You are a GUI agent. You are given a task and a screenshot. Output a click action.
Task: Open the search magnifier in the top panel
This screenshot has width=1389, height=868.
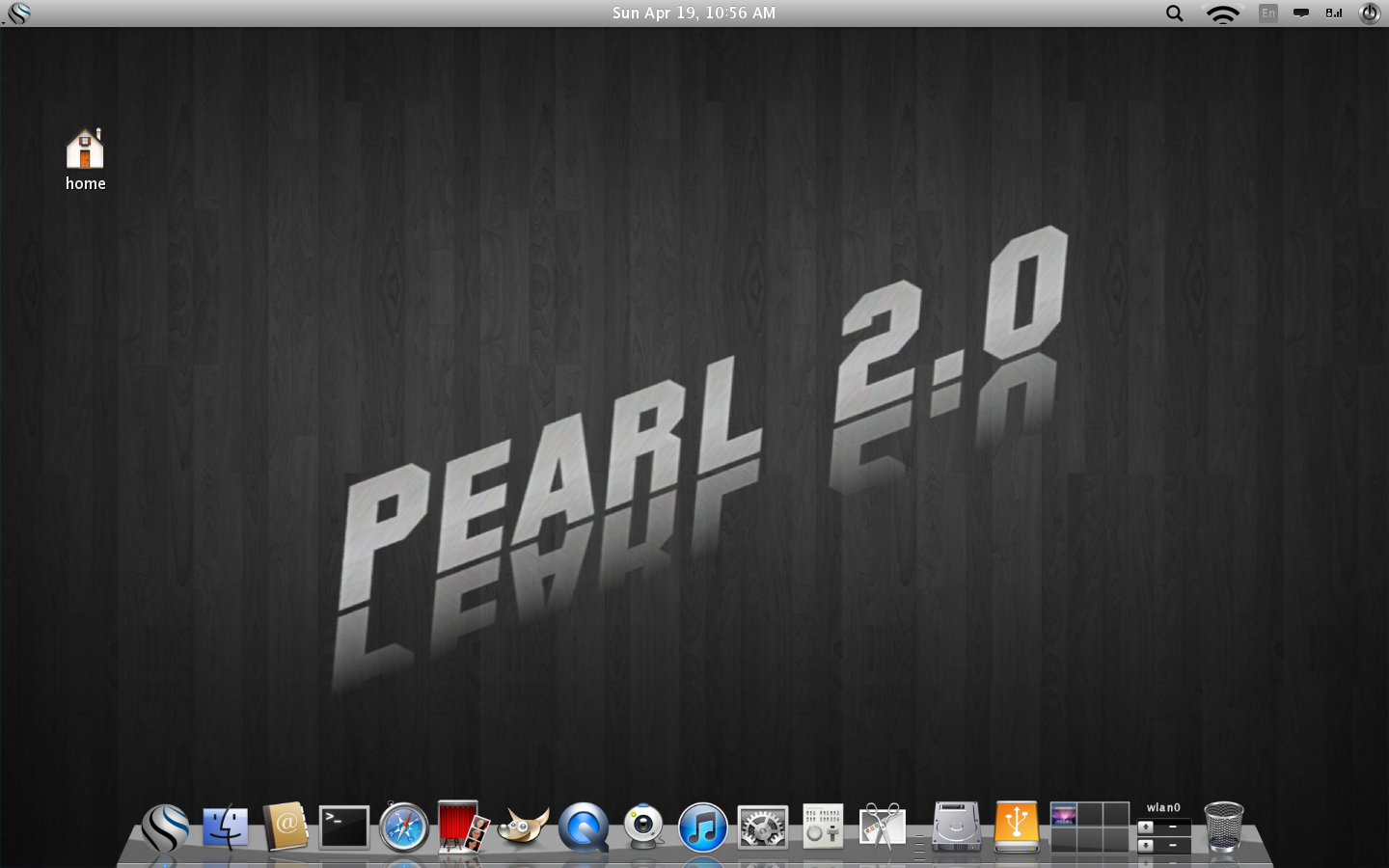pyautogui.click(x=1174, y=13)
